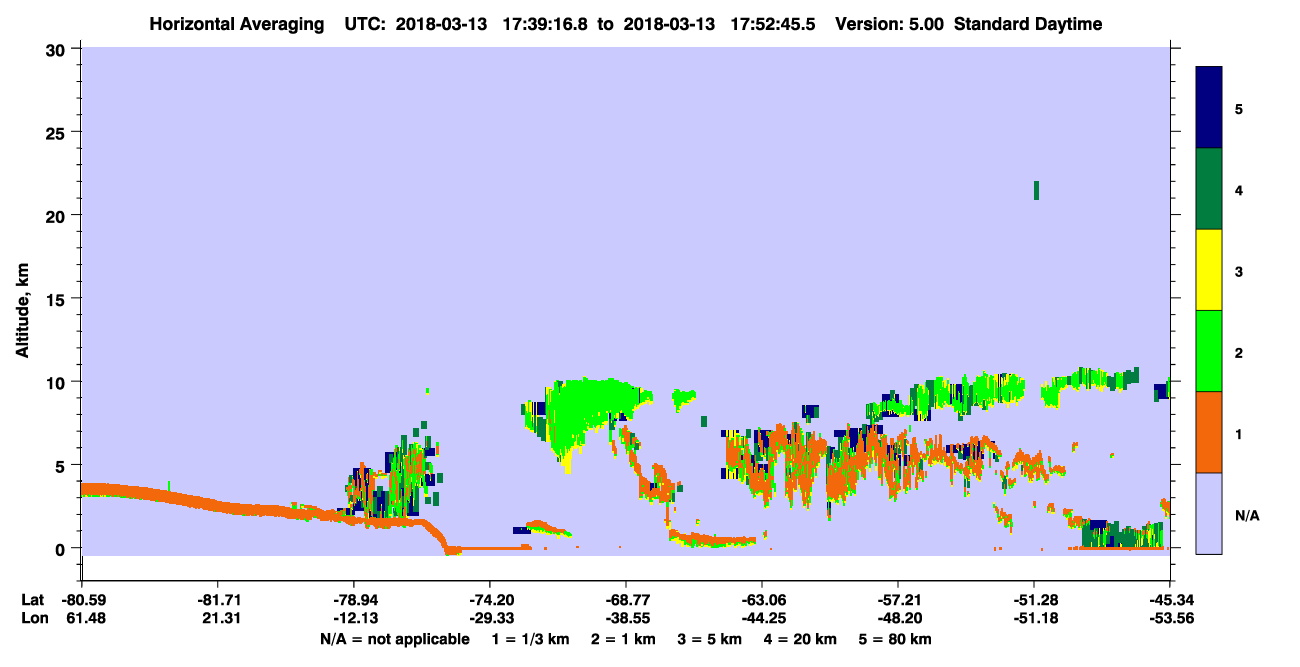Click the isolated green feature near 21 km
This screenshot has width=1300, height=667.
pos(1036,190)
